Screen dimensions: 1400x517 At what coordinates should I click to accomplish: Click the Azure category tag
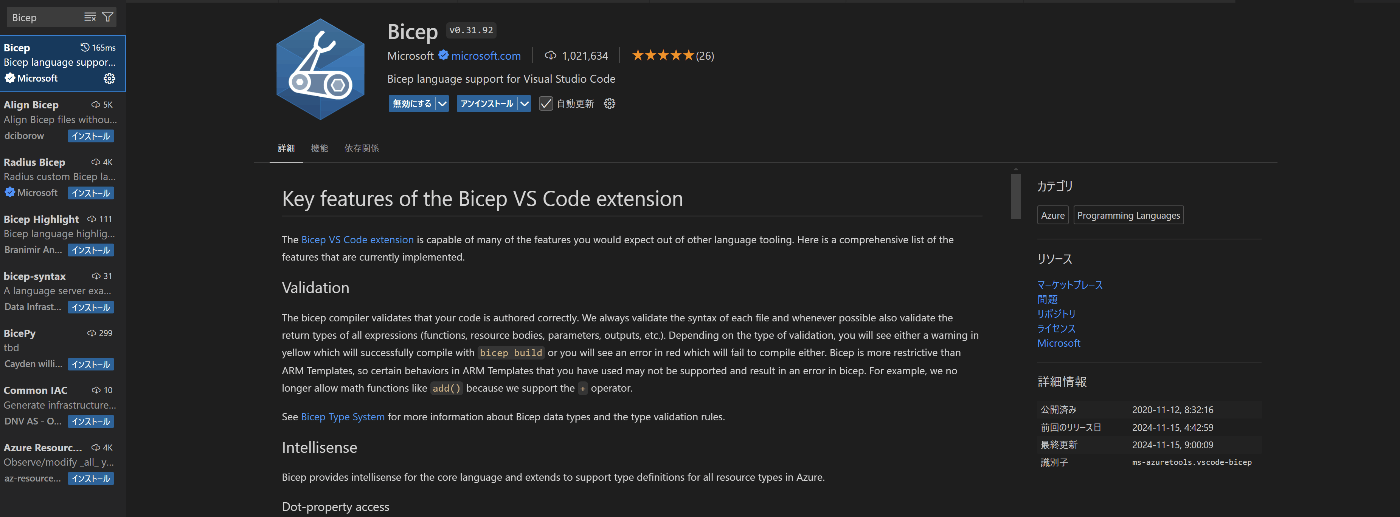tap(1053, 215)
